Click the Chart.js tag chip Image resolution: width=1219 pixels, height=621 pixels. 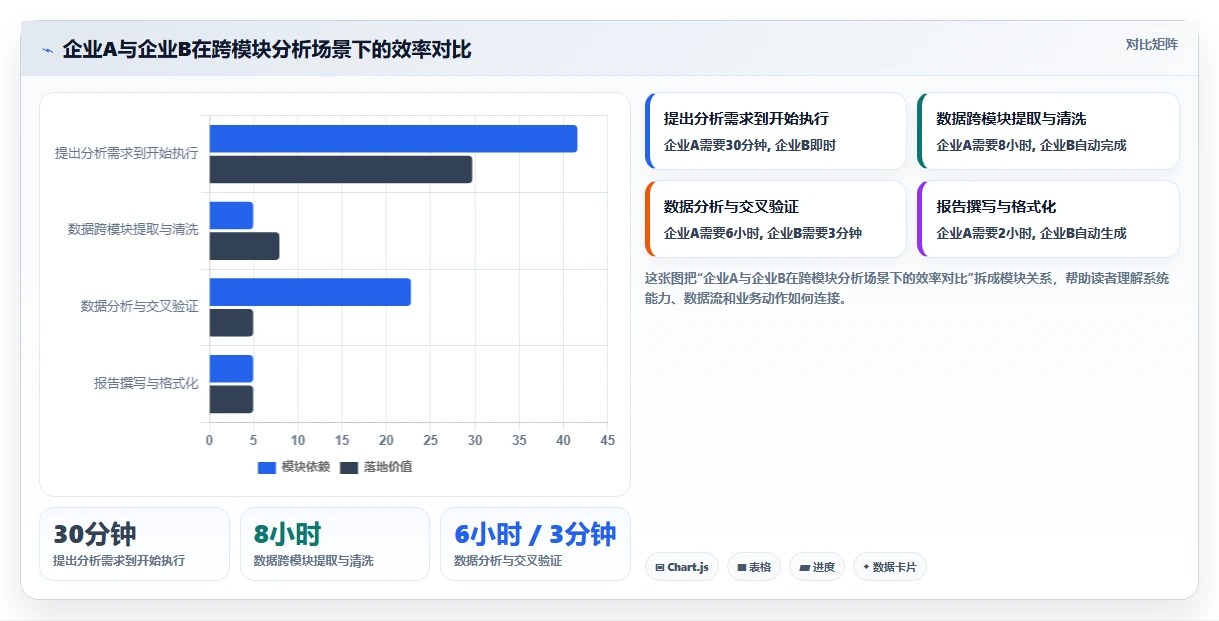682,567
